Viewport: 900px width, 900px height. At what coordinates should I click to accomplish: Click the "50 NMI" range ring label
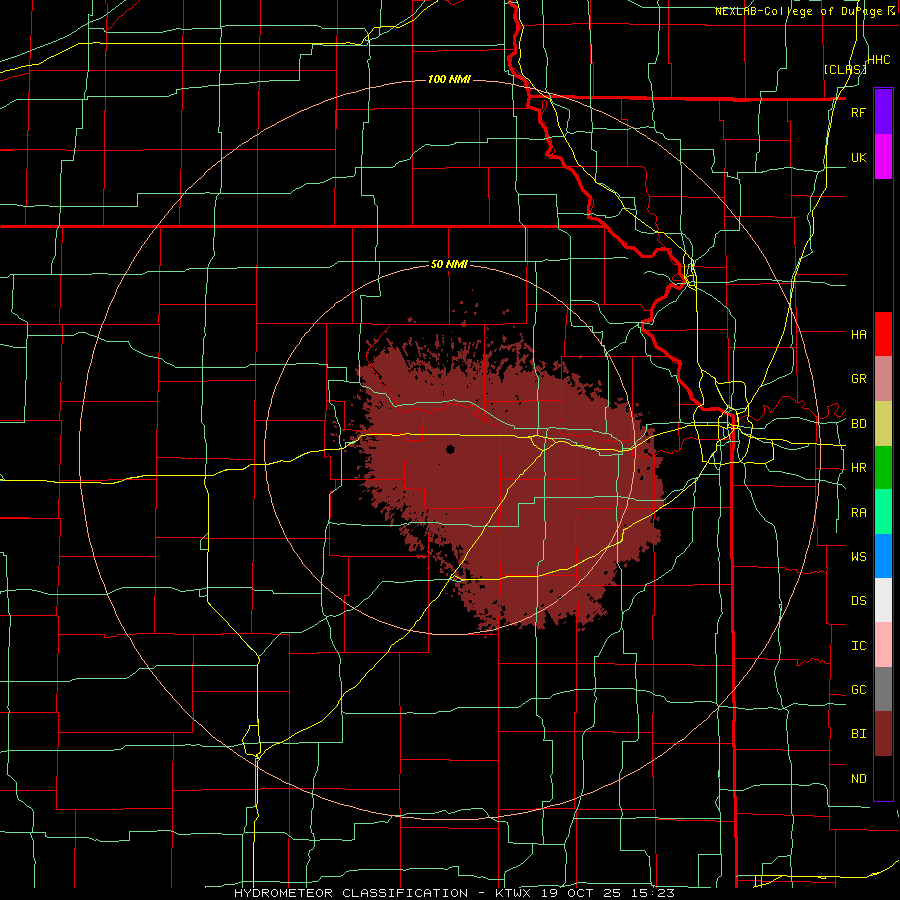pyautogui.click(x=449, y=264)
